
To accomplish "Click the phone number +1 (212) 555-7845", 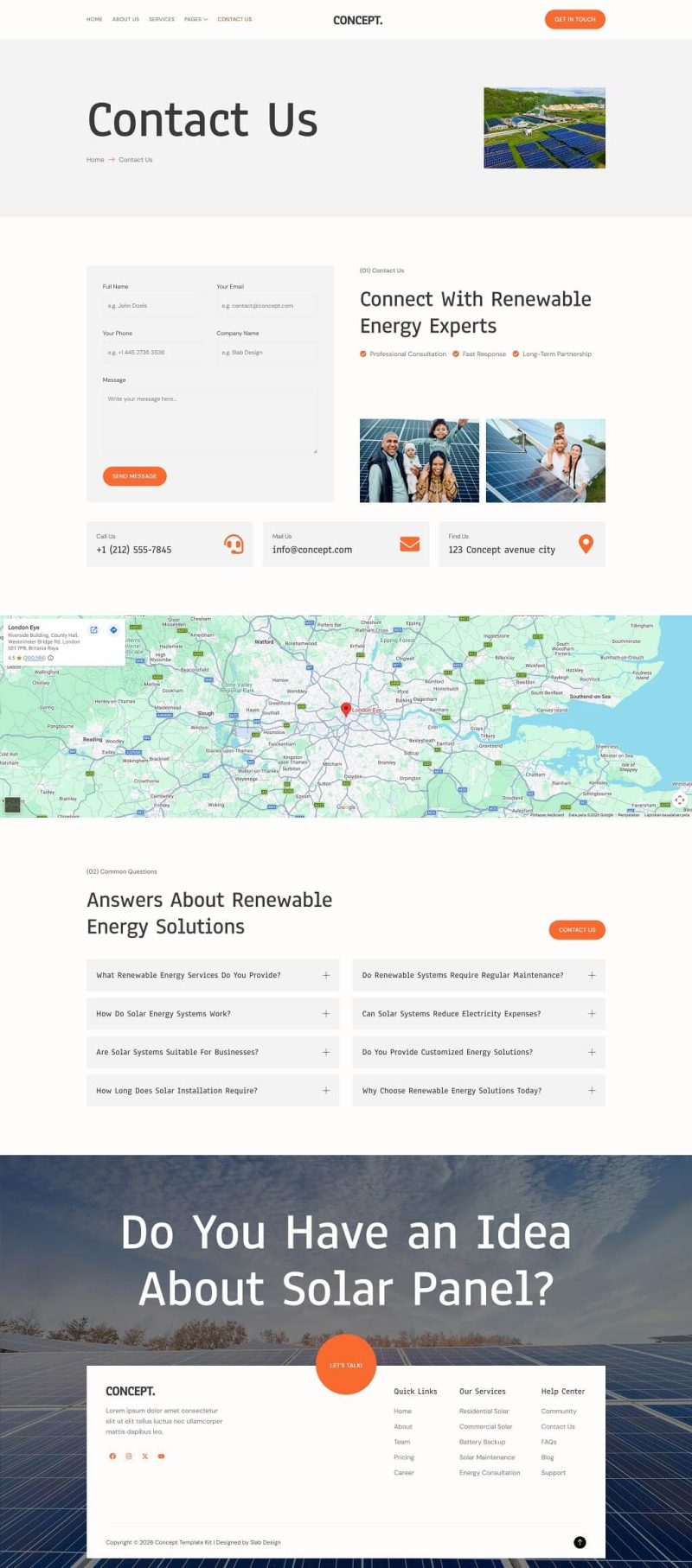I will [x=134, y=550].
